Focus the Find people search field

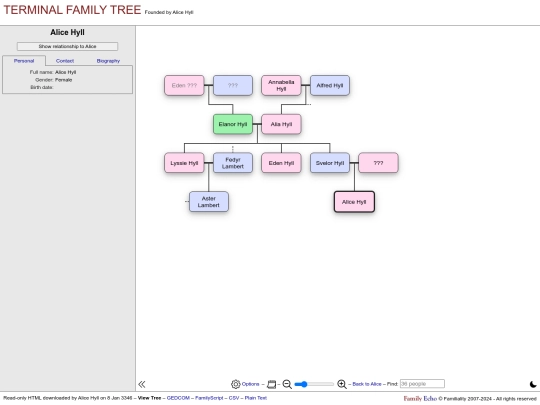(422, 384)
